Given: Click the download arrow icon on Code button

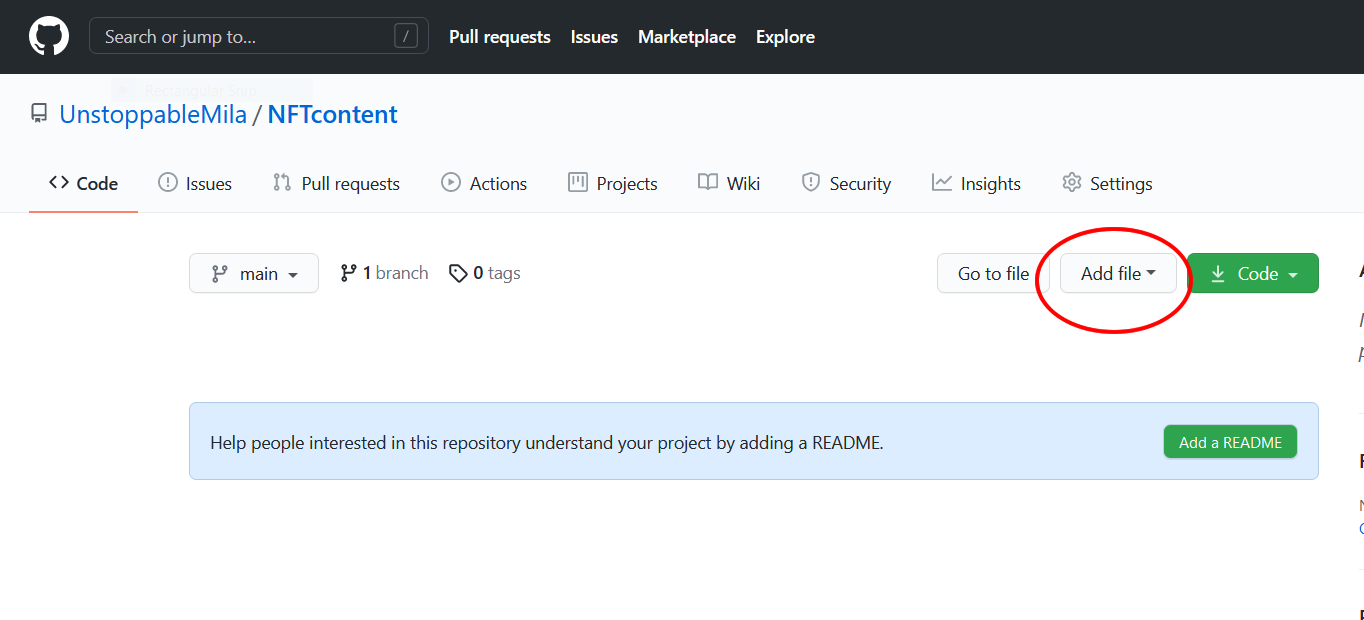Looking at the screenshot, I should pyautogui.click(x=1218, y=274).
